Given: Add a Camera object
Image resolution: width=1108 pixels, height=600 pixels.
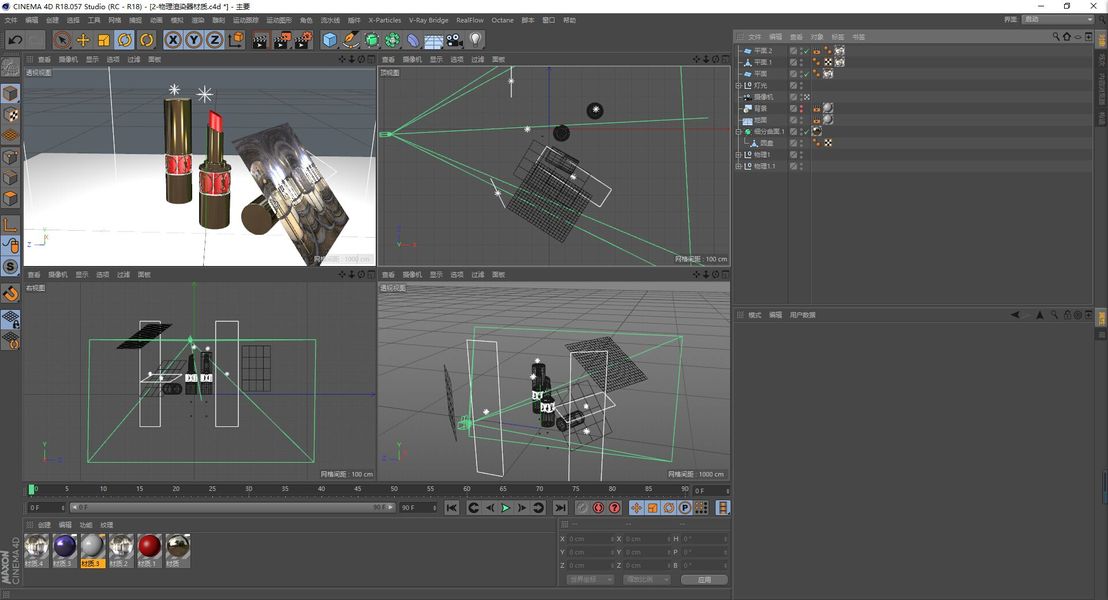Looking at the screenshot, I should click(x=454, y=40).
